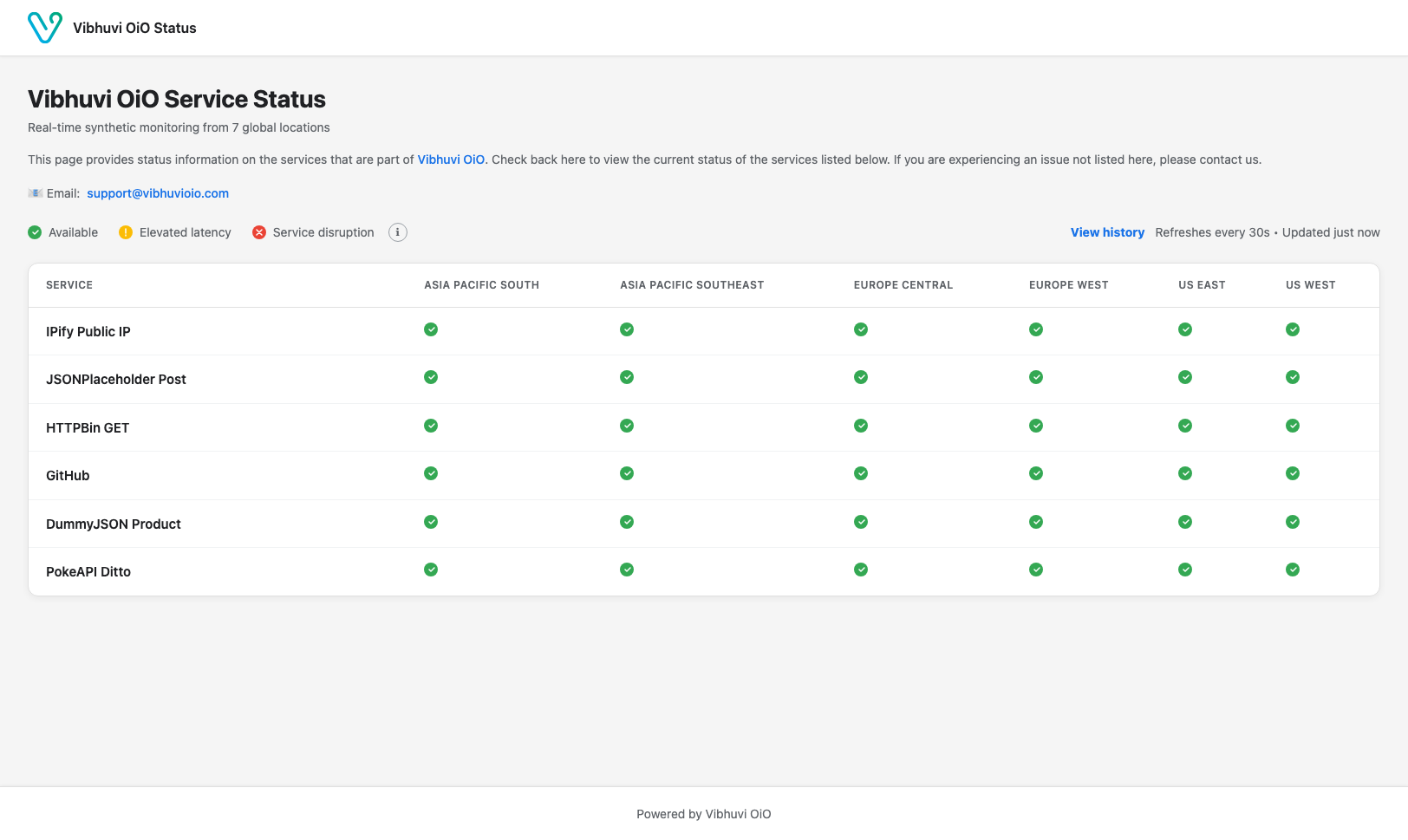Viewport: 1408px width, 840px height.
Task: Click IPify Public IP Asia Pacific Southeast status
Action: click(627, 329)
